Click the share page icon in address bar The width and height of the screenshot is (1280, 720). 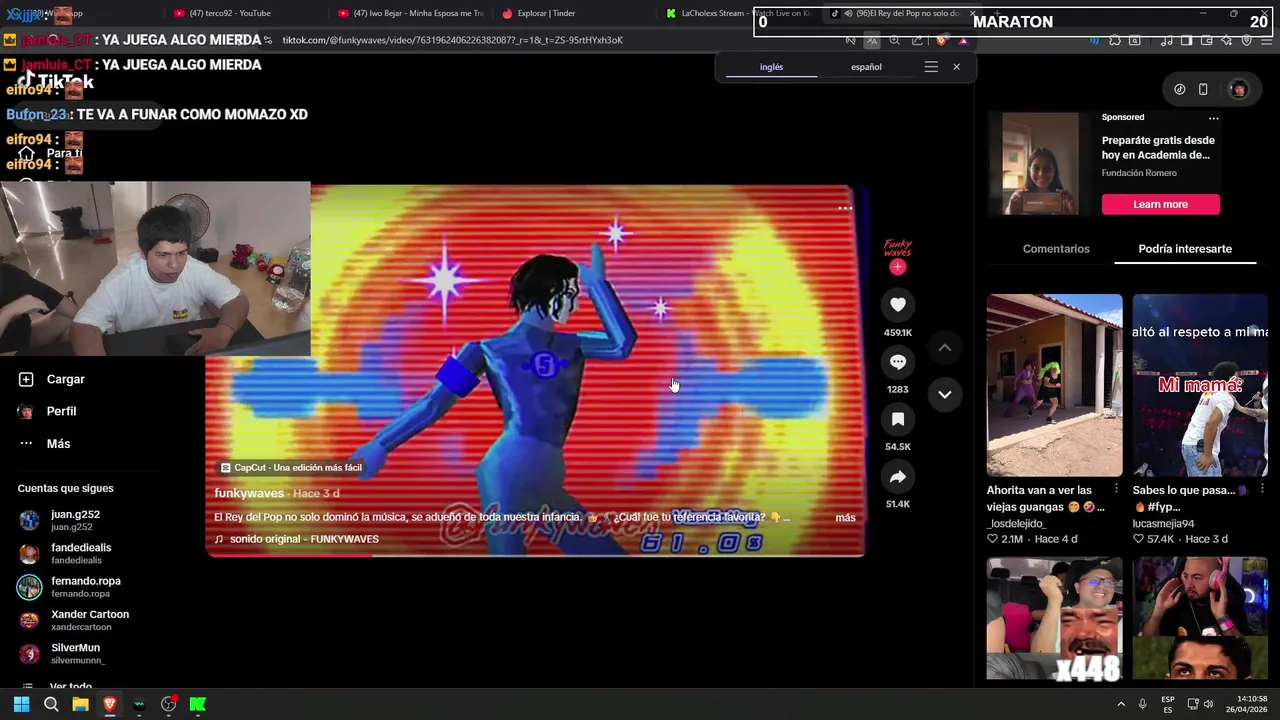[x=917, y=41]
